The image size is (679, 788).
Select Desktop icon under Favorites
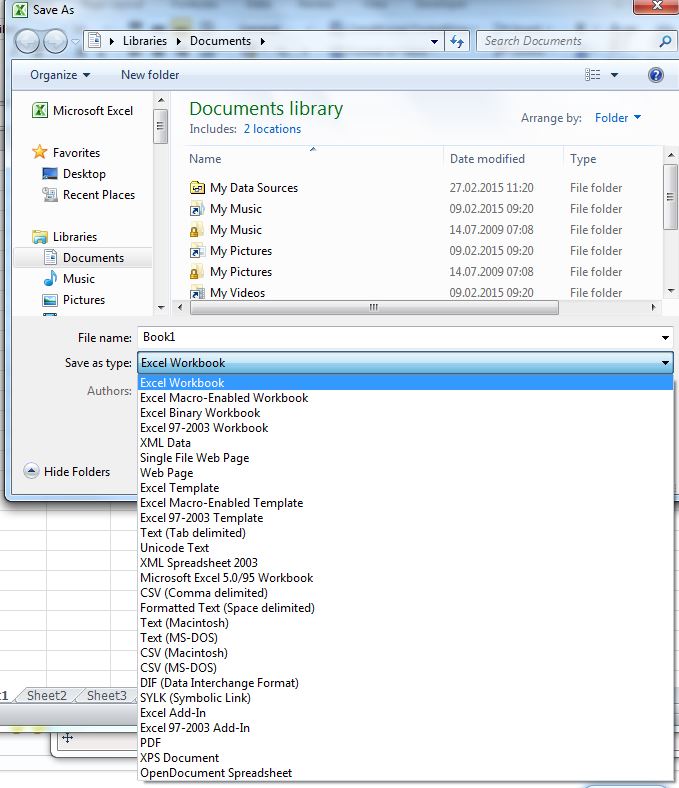tap(50, 174)
